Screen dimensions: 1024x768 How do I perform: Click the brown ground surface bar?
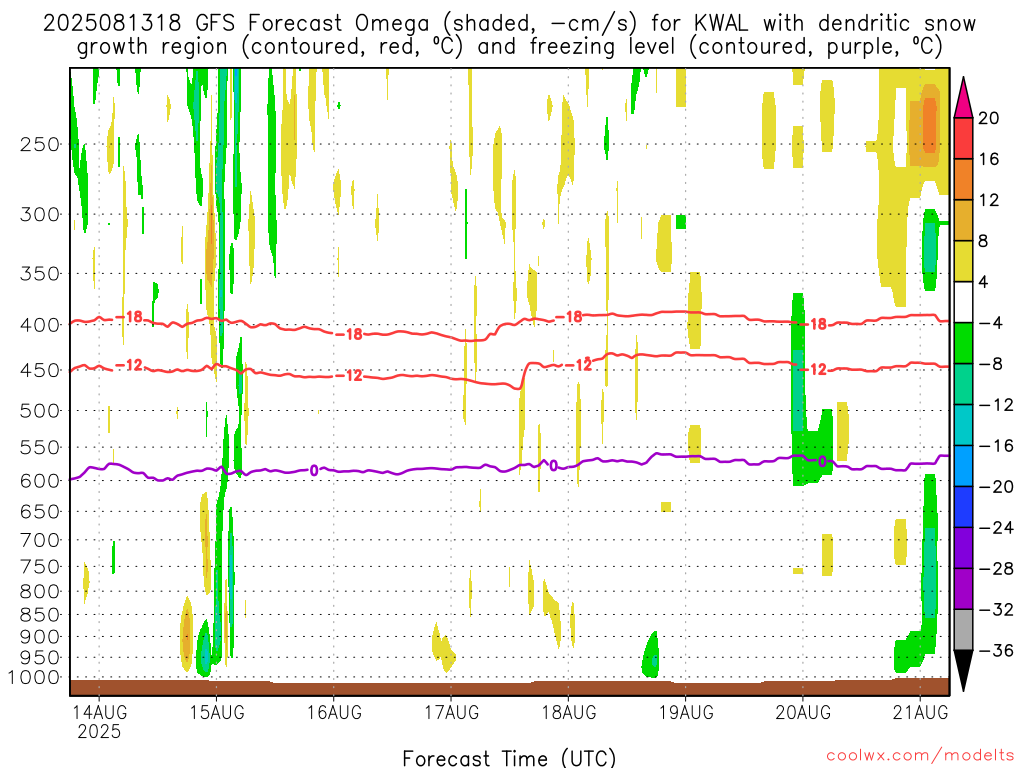click(x=509, y=687)
